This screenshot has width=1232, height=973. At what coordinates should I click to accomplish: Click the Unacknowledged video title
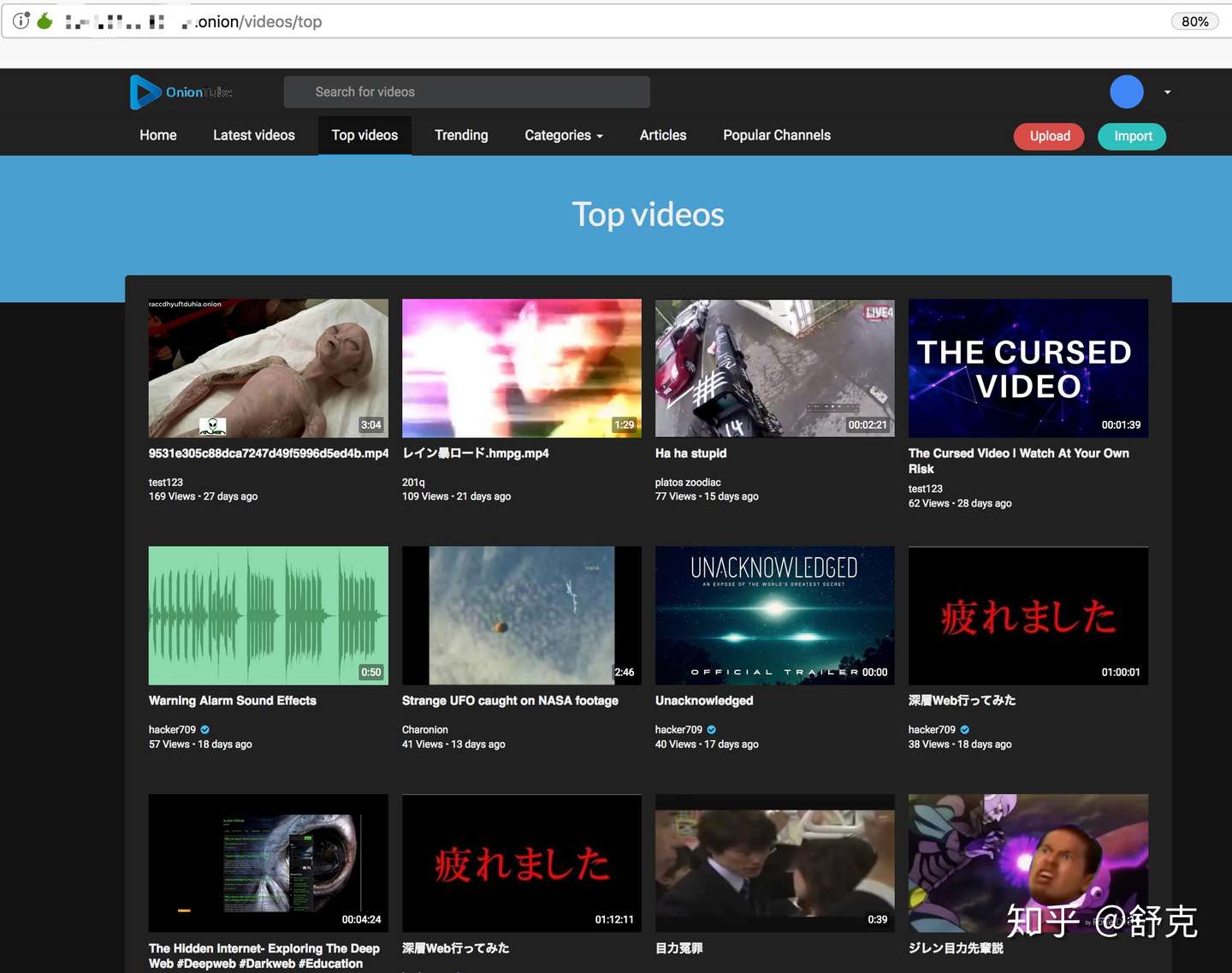[704, 701]
